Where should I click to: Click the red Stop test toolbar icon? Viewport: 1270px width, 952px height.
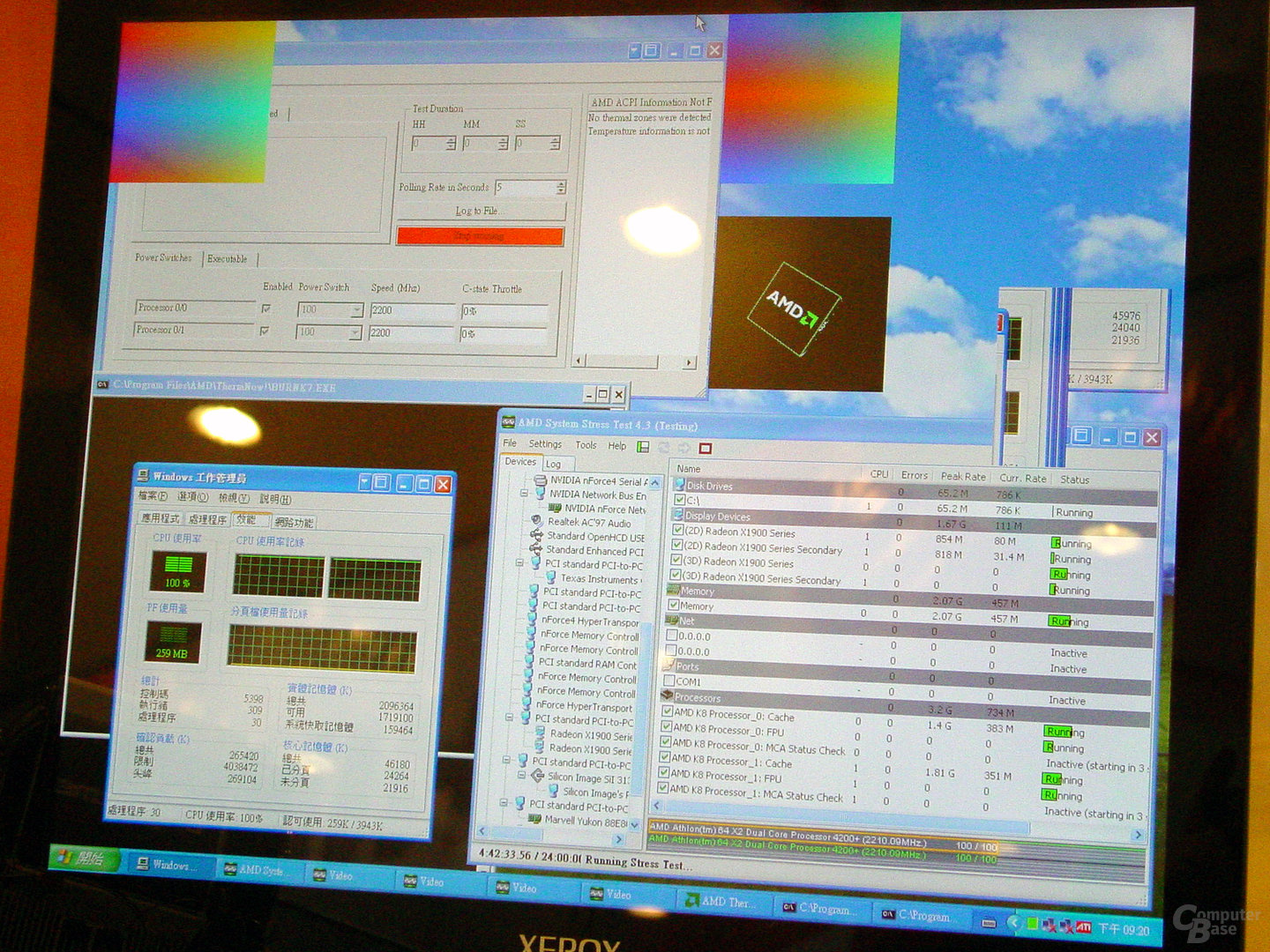coord(705,449)
